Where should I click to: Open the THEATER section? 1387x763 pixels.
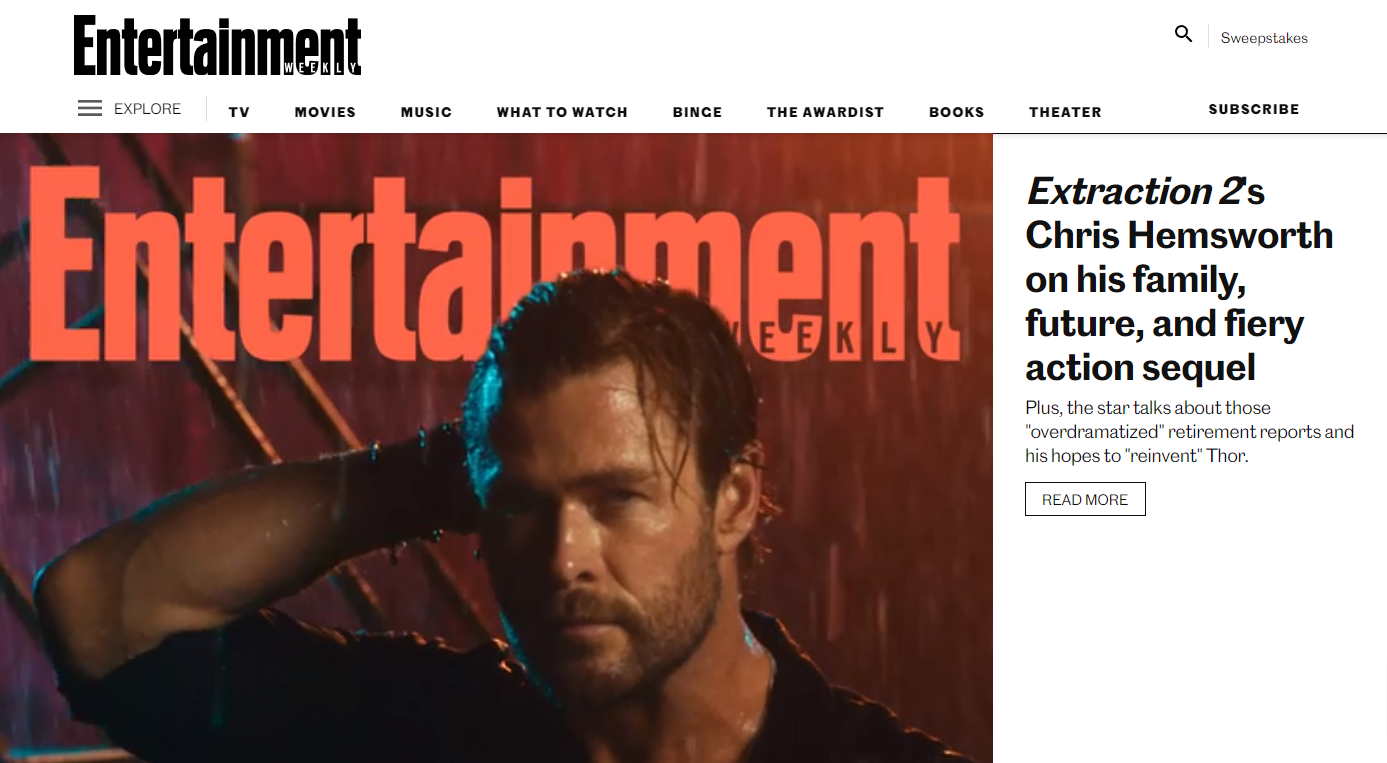(1065, 112)
